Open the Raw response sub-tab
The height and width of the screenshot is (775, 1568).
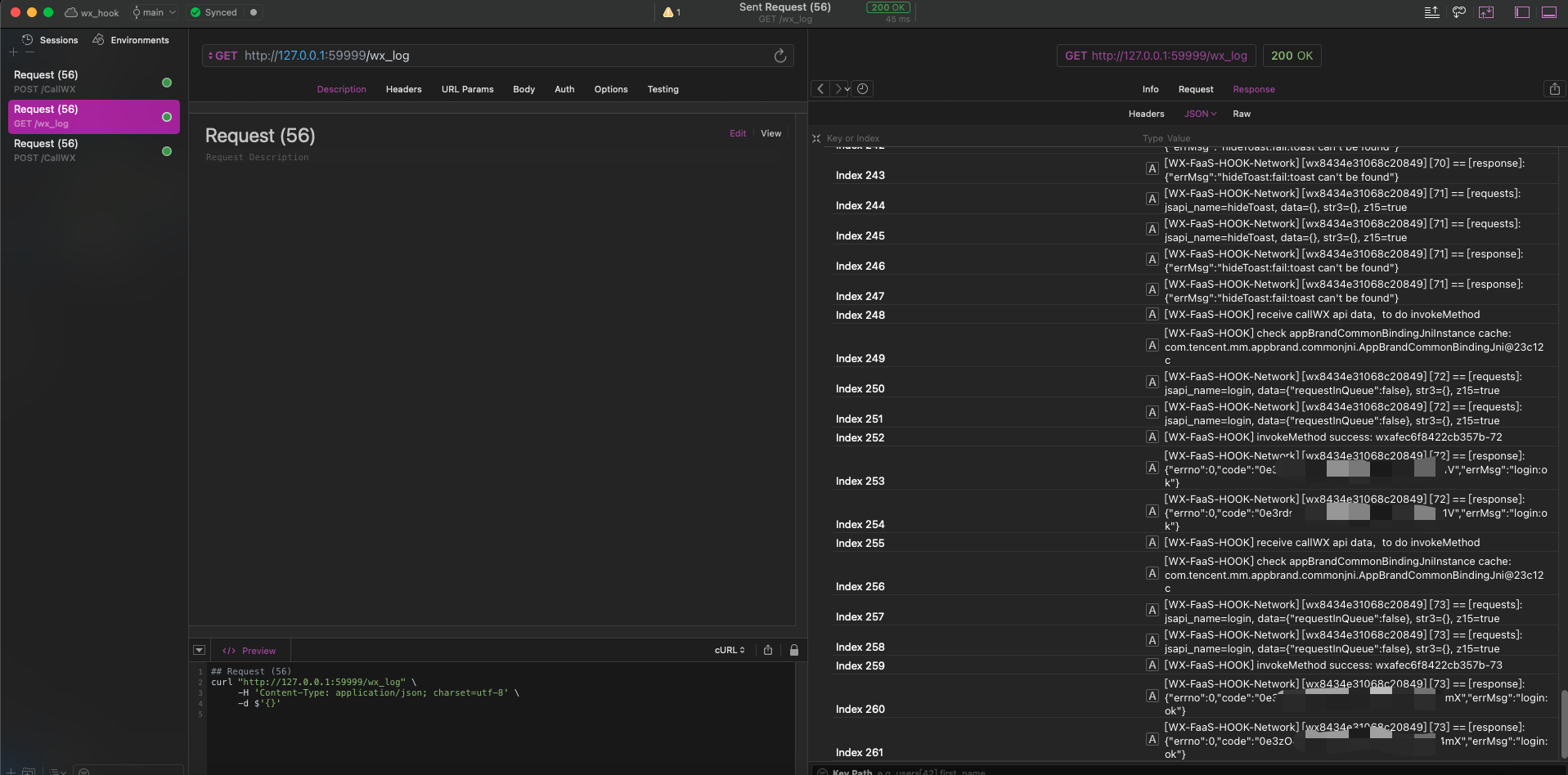1242,114
